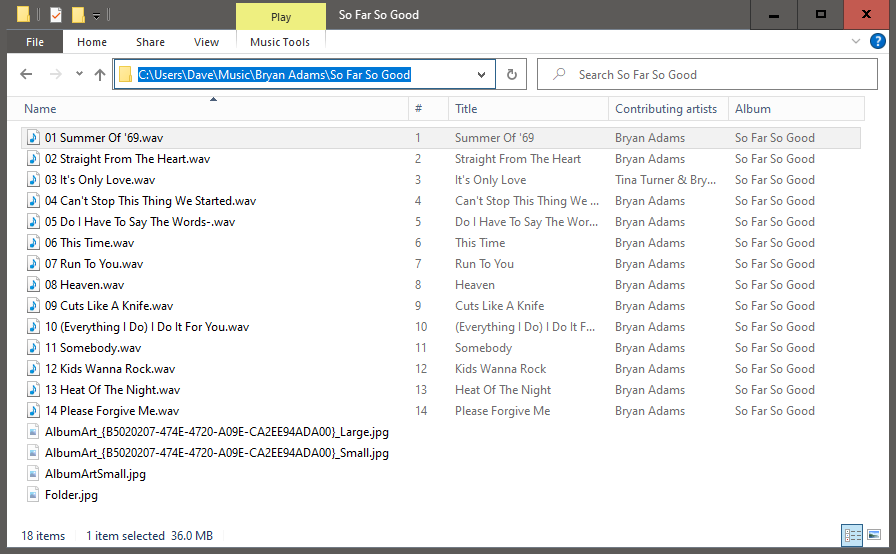Click the Back navigation arrow
The height and width of the screenshot is (554, 896).
point(27,75)
